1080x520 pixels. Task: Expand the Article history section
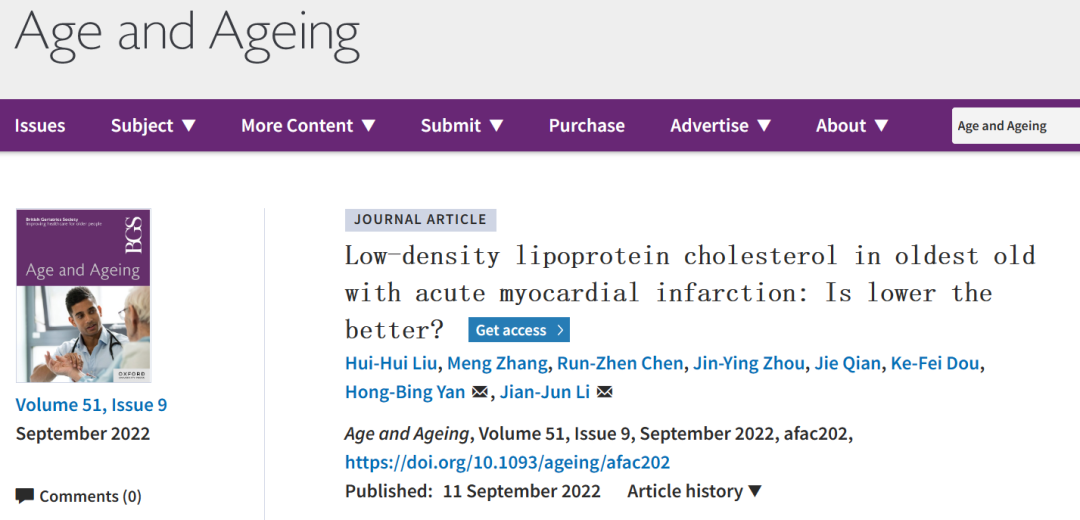[695, 492]
